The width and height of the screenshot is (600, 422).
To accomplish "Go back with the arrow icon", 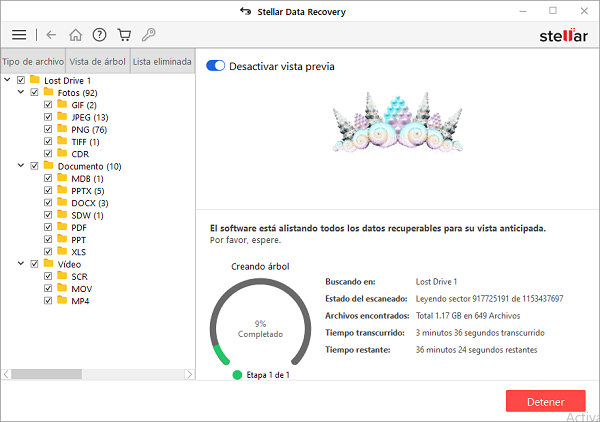I will [51, 35].
